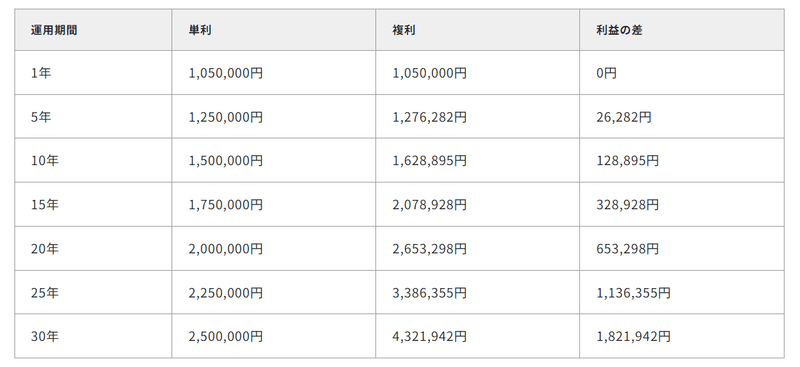
Task: Select the 25年 row label cell
Action: pos(93,292)
